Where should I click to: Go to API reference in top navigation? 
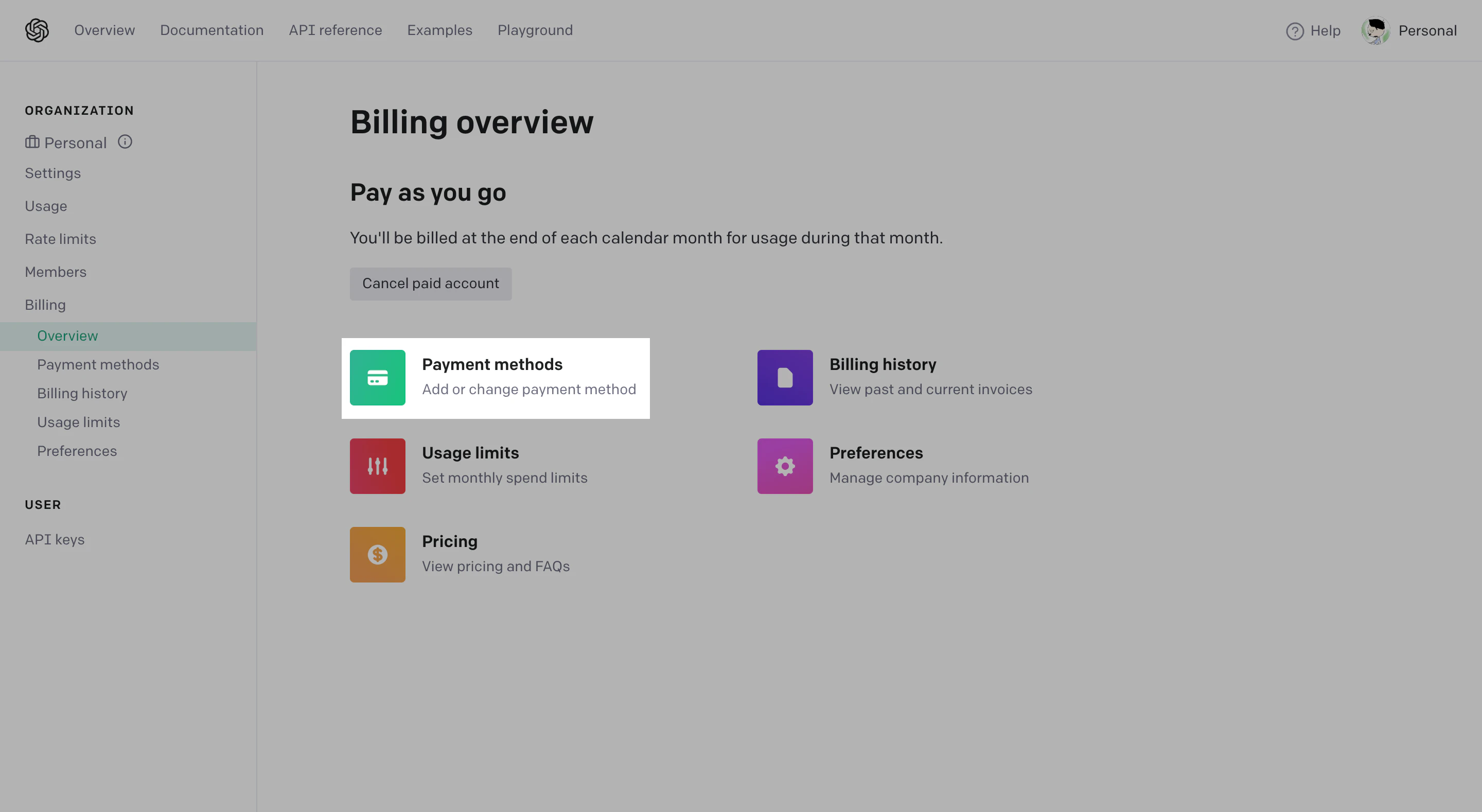pos(336,30)
